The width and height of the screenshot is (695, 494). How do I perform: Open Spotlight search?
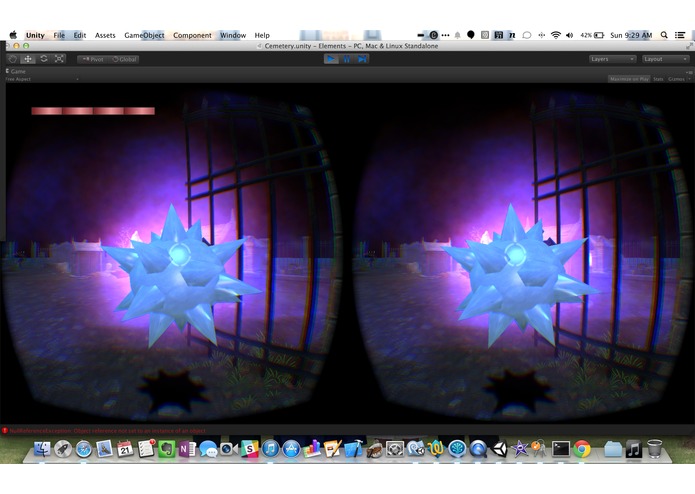point(664,35)
